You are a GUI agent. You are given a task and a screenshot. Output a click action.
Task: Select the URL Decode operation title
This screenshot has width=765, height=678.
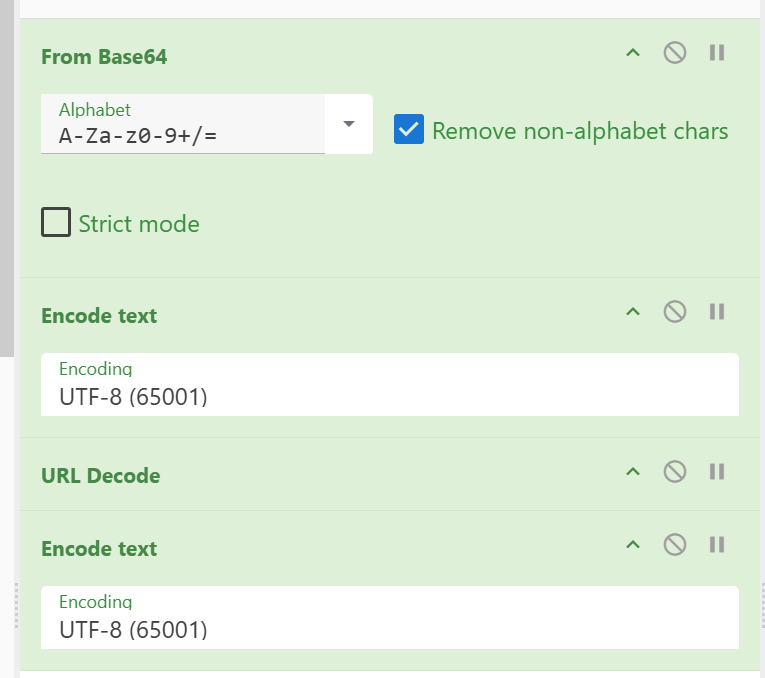coord(101,476)
